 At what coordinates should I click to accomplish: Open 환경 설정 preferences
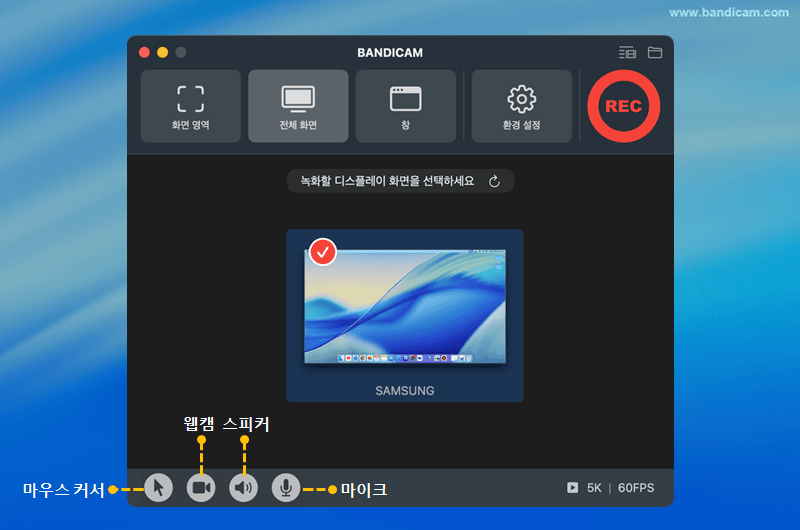click(521, 106)
